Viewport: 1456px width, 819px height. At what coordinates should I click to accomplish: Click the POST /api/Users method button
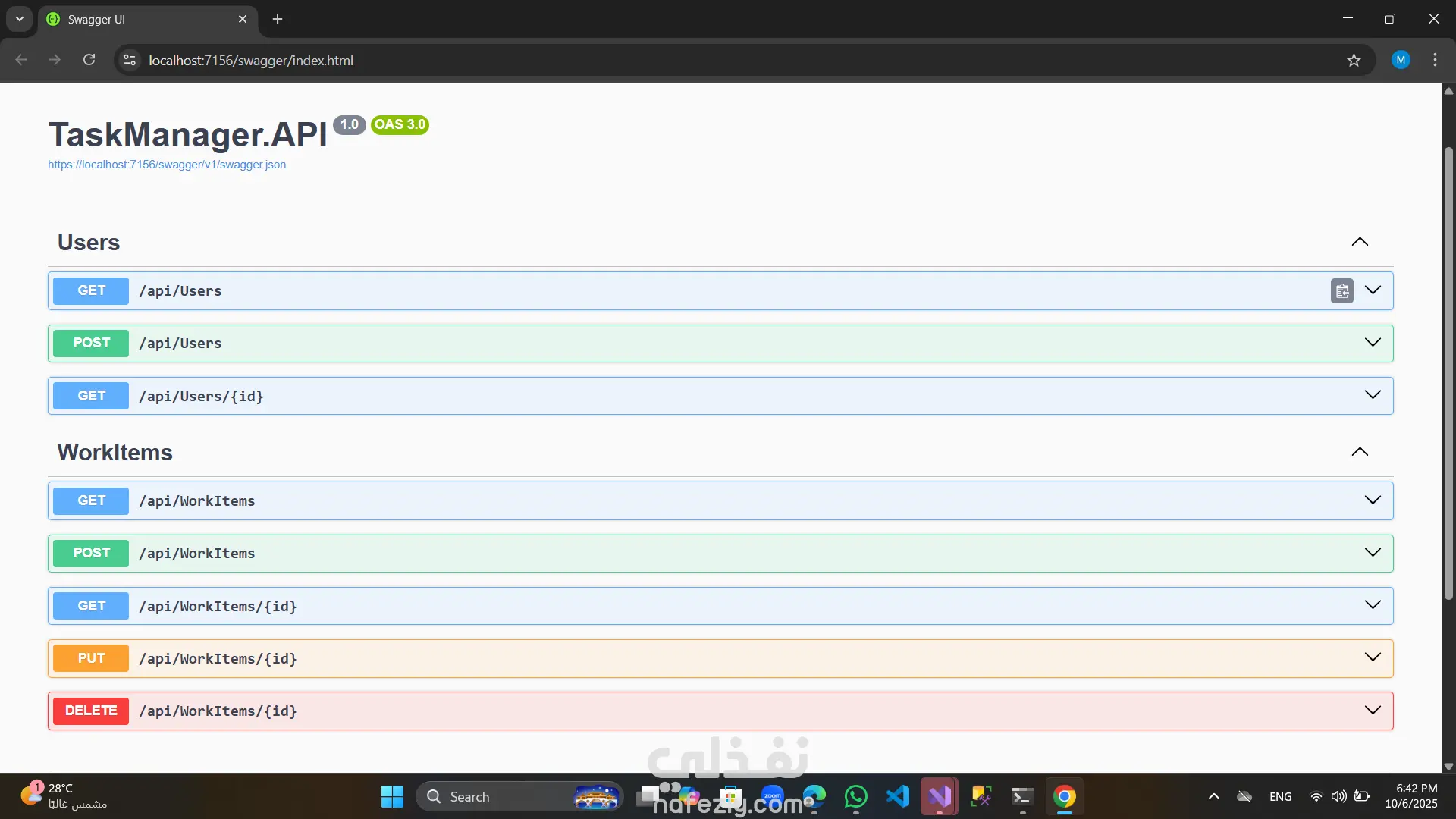91,344
